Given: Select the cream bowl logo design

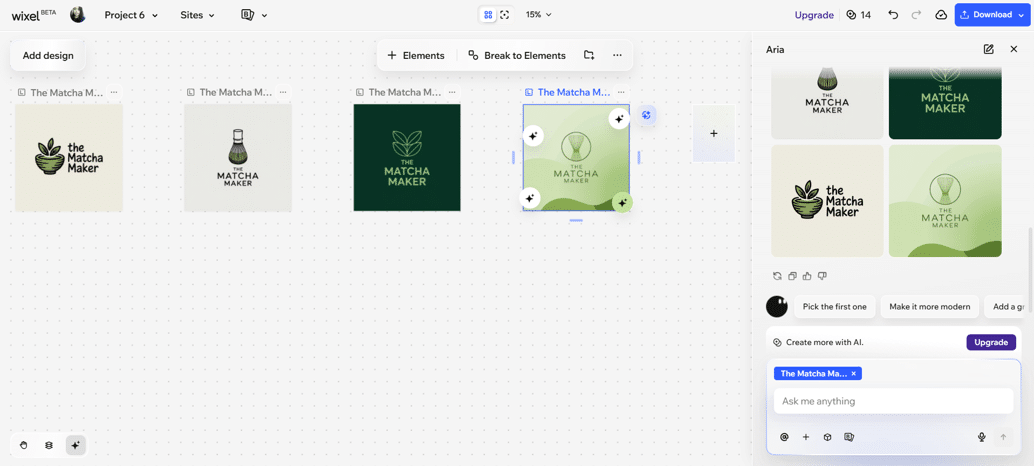Looking at the screenshot, I should coord(69,158).
